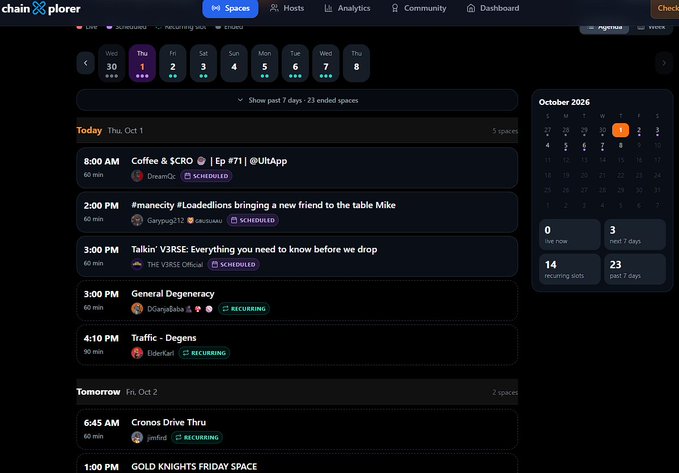Select Thu 8 in the day strip
Screen dimensions: 679x473
[x=356, y=63]
